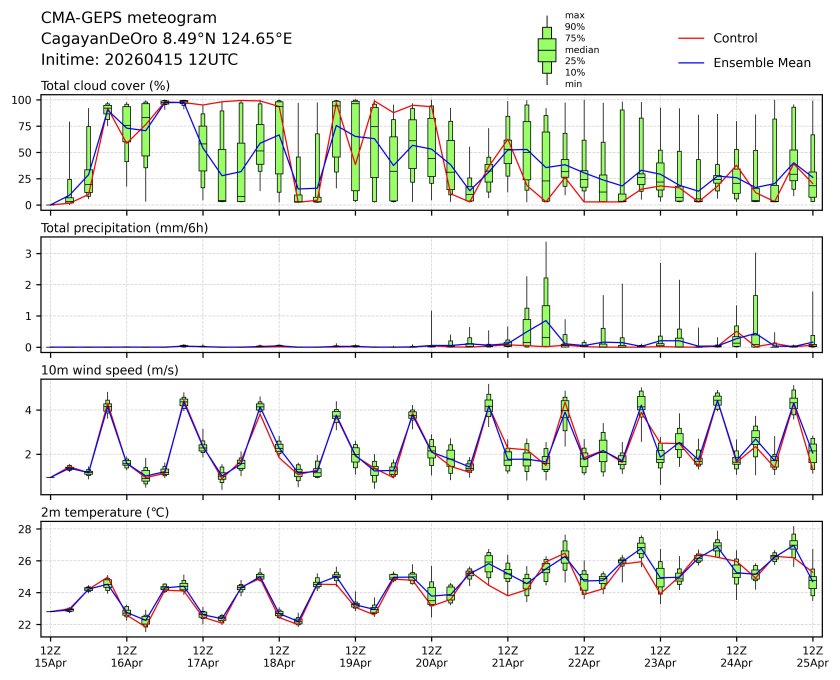840x680 pixels.
Task: Click the '12Z 25Apr' time axis label
Action: [x=812, y=656]
